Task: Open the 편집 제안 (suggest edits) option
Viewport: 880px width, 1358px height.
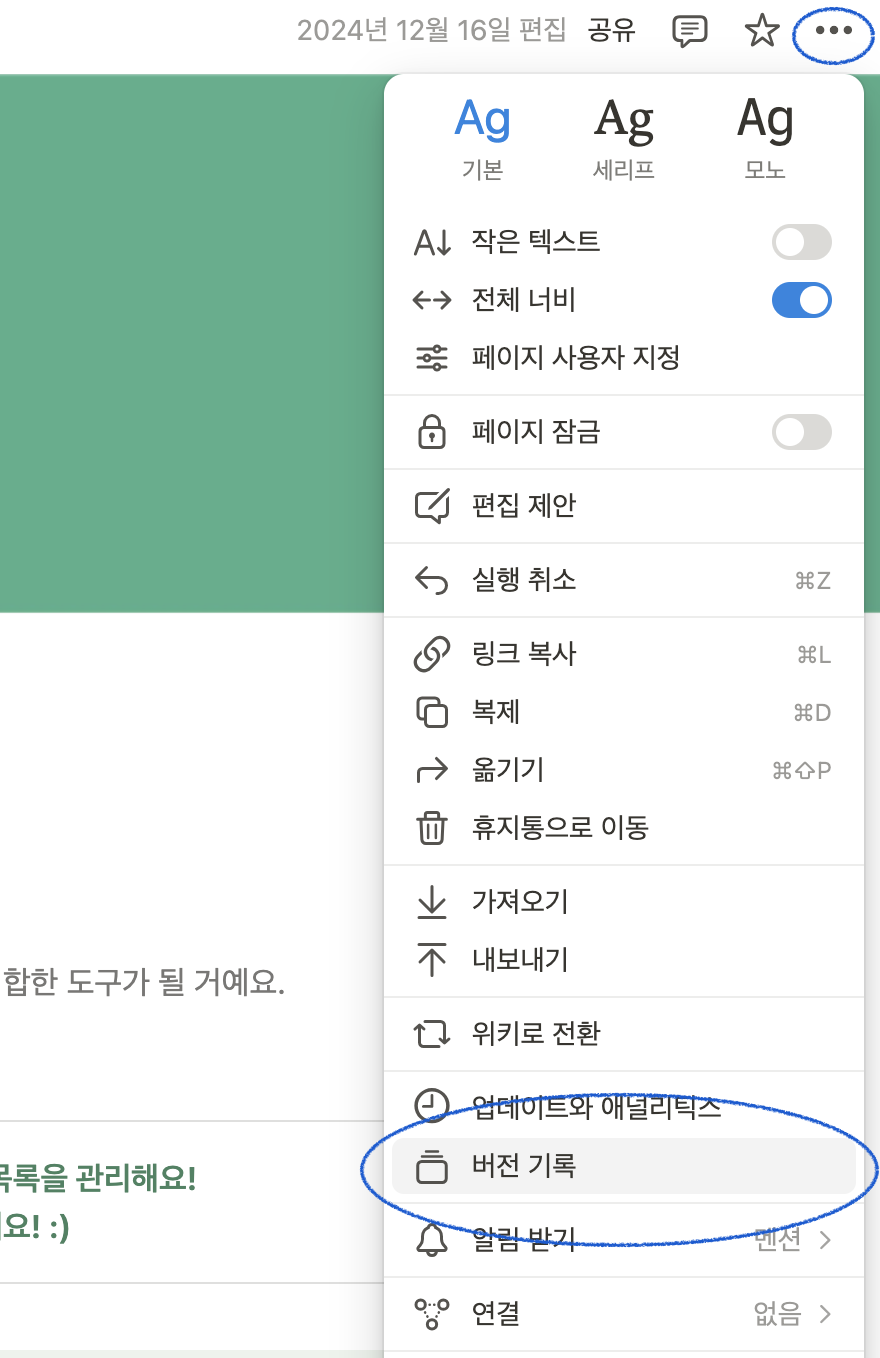Action: coord(520,505)
